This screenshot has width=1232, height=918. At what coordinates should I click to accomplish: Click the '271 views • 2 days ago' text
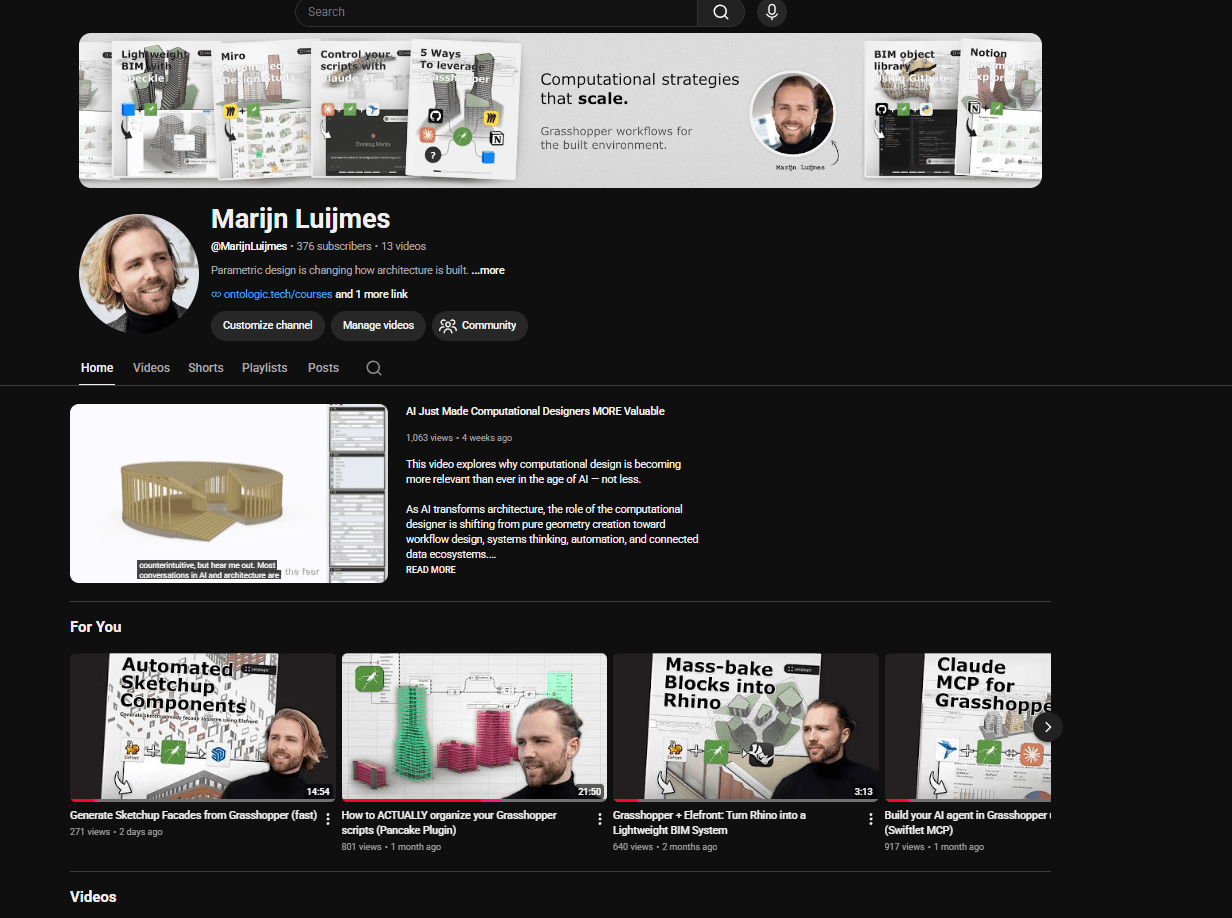tap(116, 832)
